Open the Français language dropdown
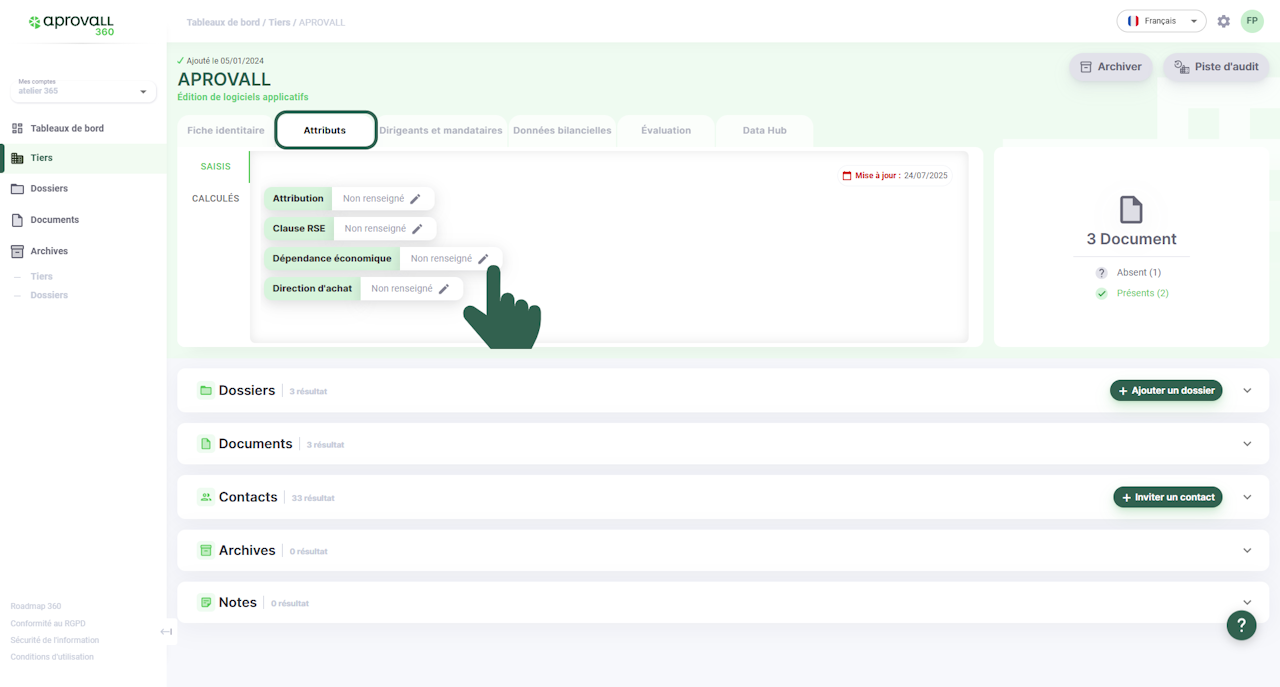Viewport: 1280px width, 687px height. point(1161,21)
